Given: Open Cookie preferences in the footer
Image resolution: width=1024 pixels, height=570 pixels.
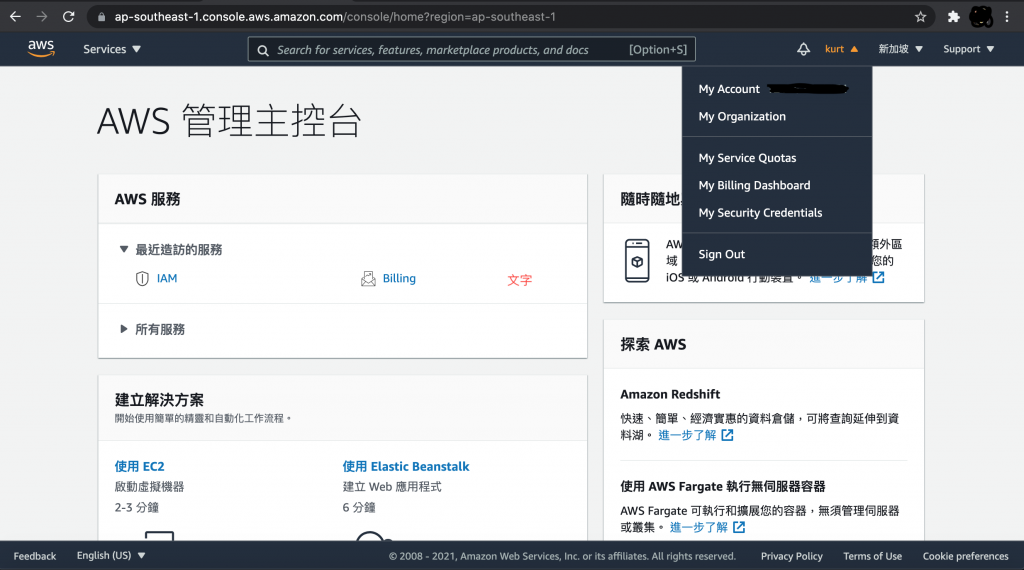Looking at the screenshot, I should 965,556.
